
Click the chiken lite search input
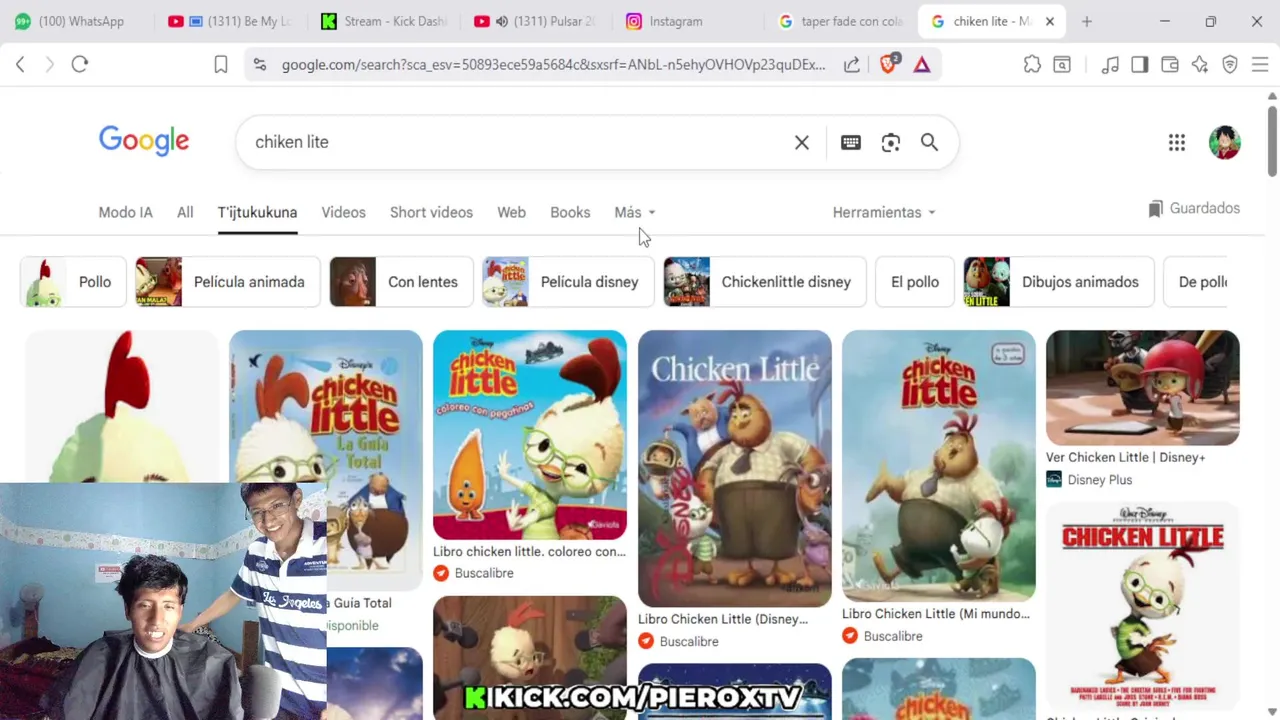click(515, 142)
